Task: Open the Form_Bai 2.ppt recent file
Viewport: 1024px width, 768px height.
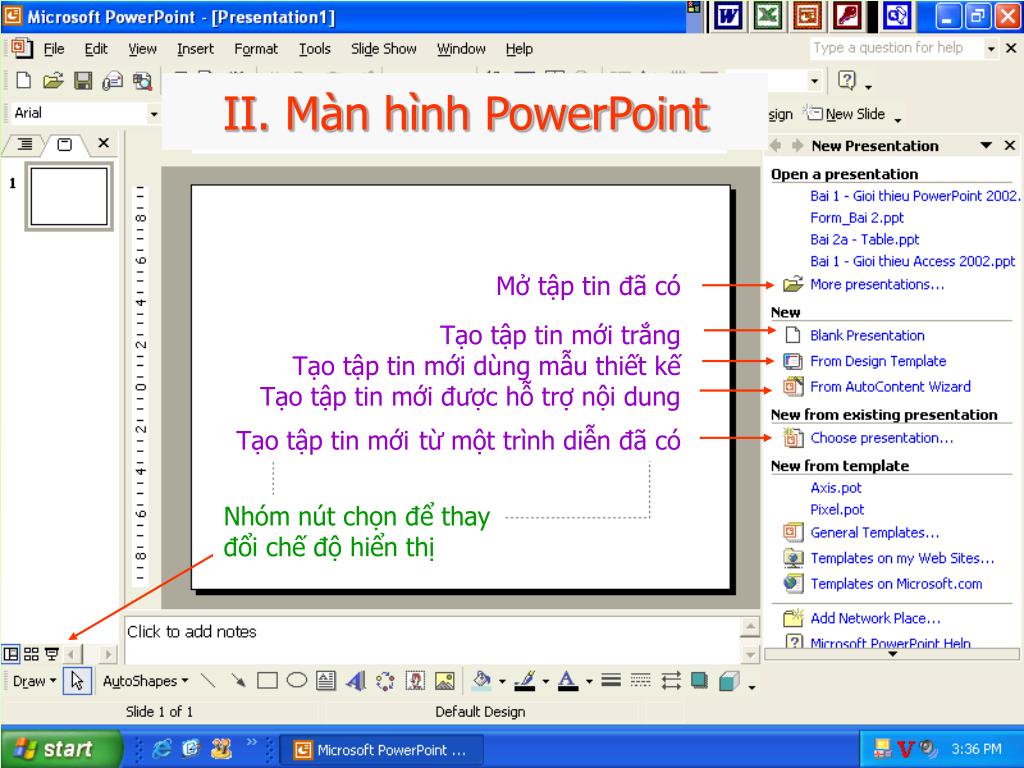Action: [x=857, y=218]
